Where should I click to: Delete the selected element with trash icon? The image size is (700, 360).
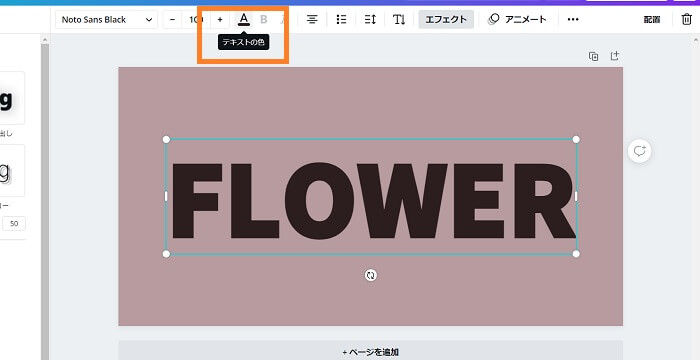pos(687,19)
